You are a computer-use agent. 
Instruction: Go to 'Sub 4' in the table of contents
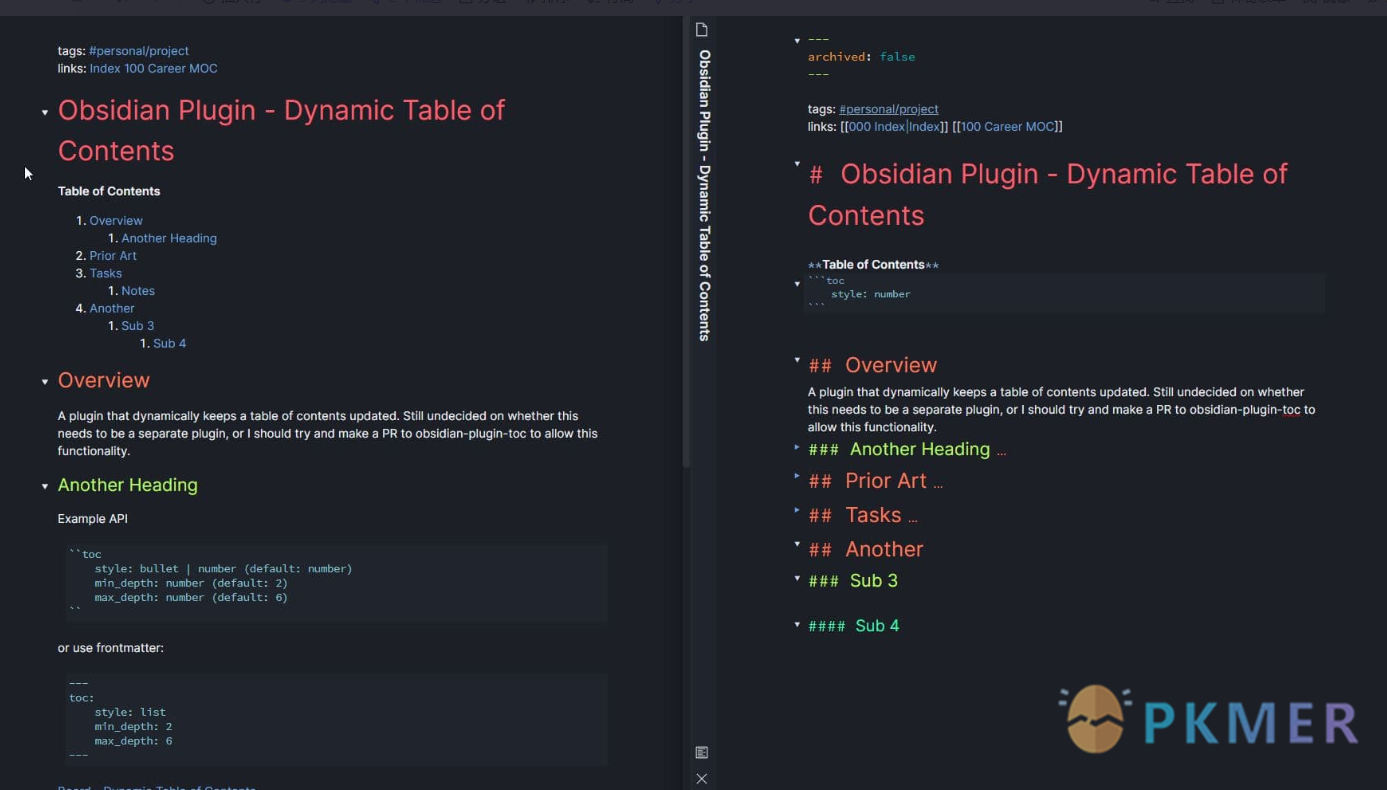click(x=169, y=344)
